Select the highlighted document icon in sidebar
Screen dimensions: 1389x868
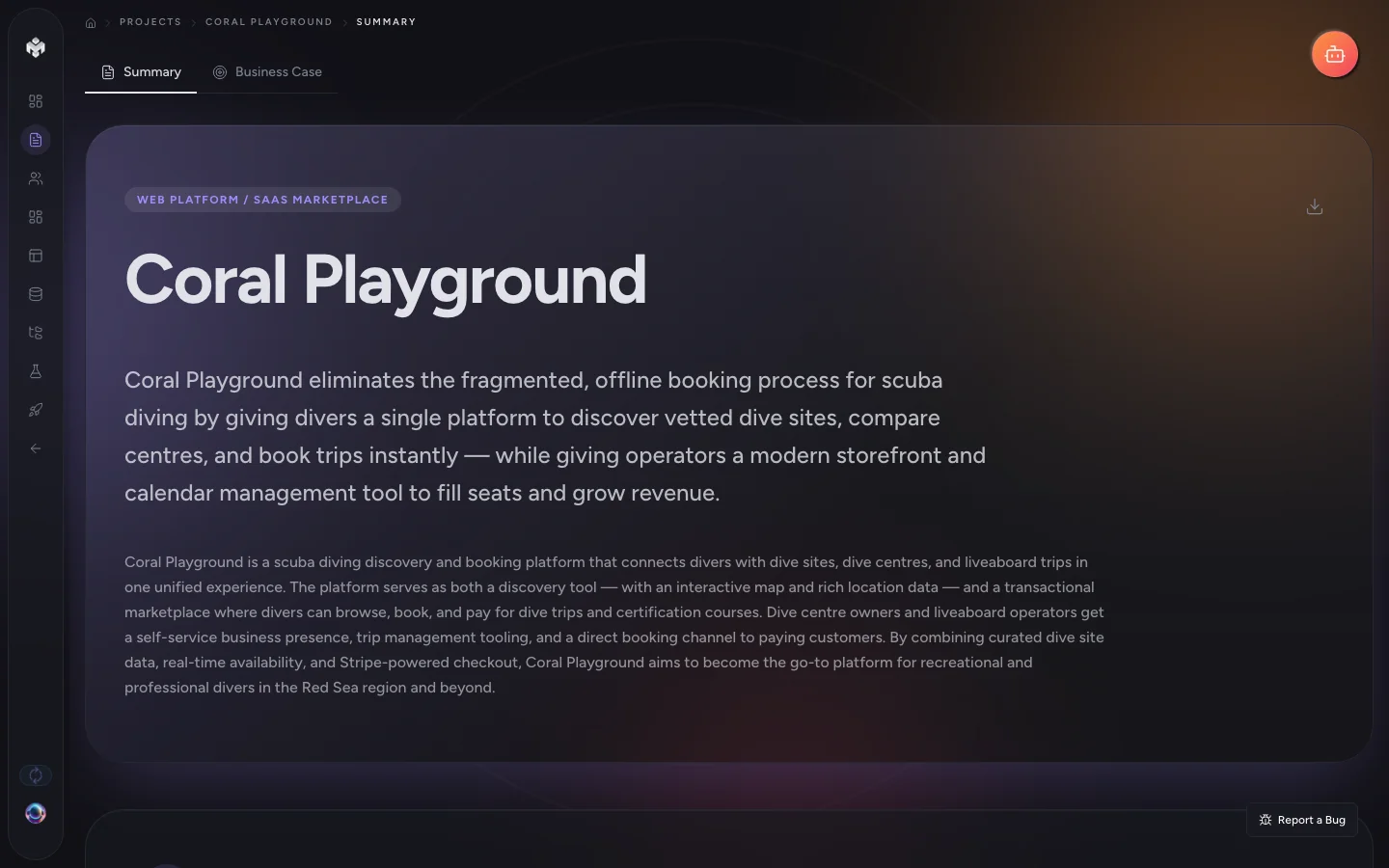pyautogui.click(x=36, y=140)
